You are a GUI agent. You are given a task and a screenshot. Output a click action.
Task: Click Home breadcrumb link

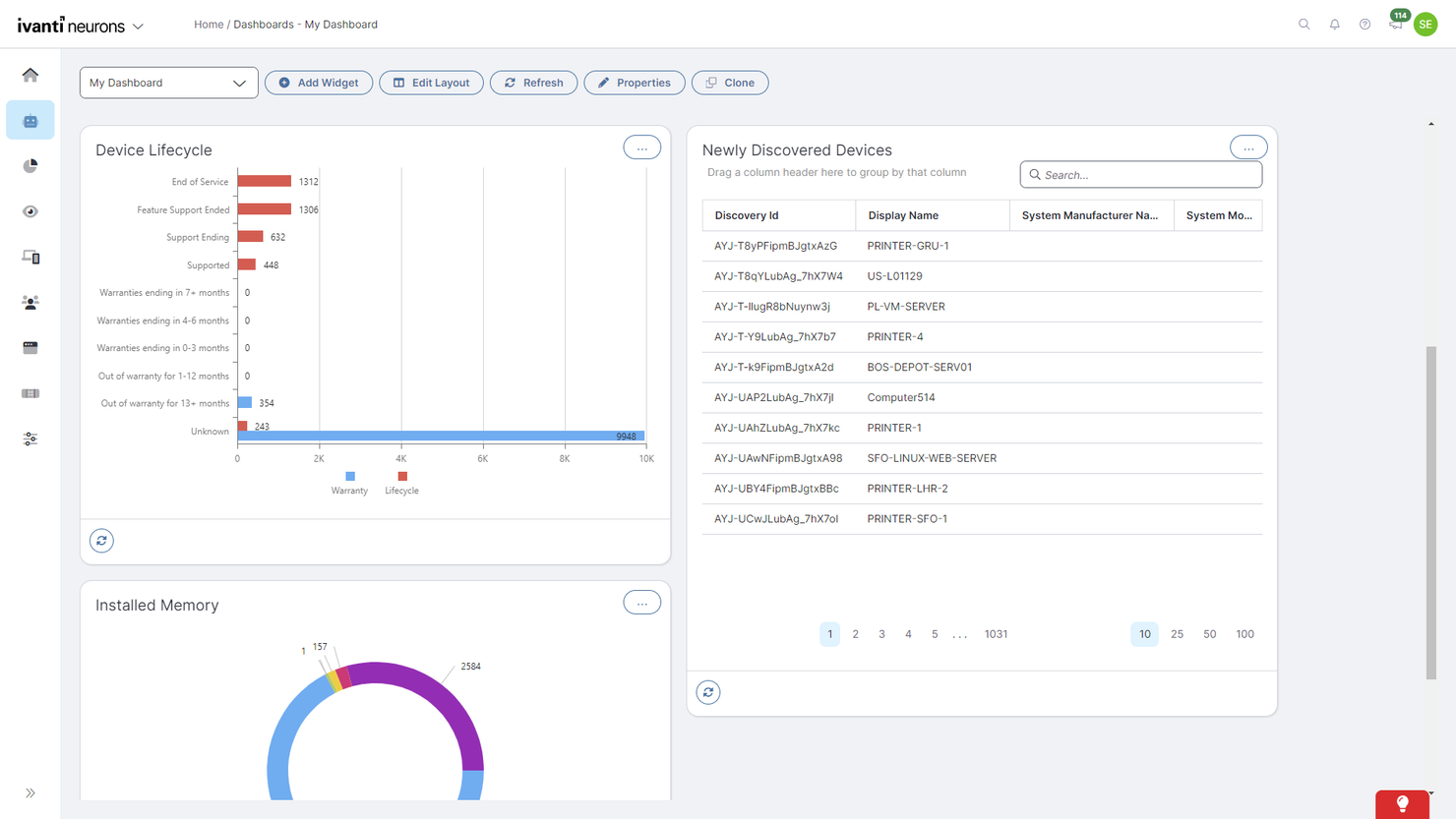[209, 25]
